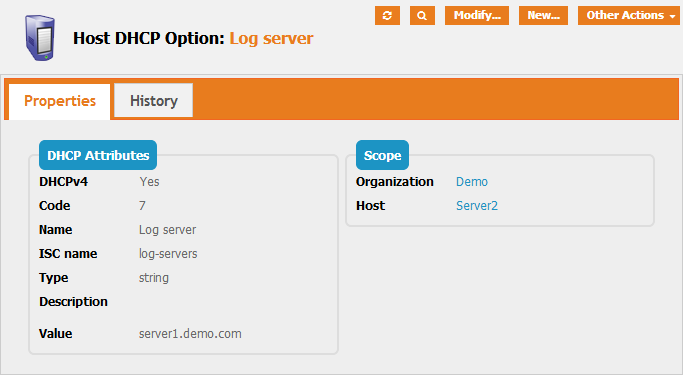The width and height of the screenshot is (683, 379).
Task: Open the Other Actions dropdown menu
Action: pyautogui.click(x=629, y=16)
